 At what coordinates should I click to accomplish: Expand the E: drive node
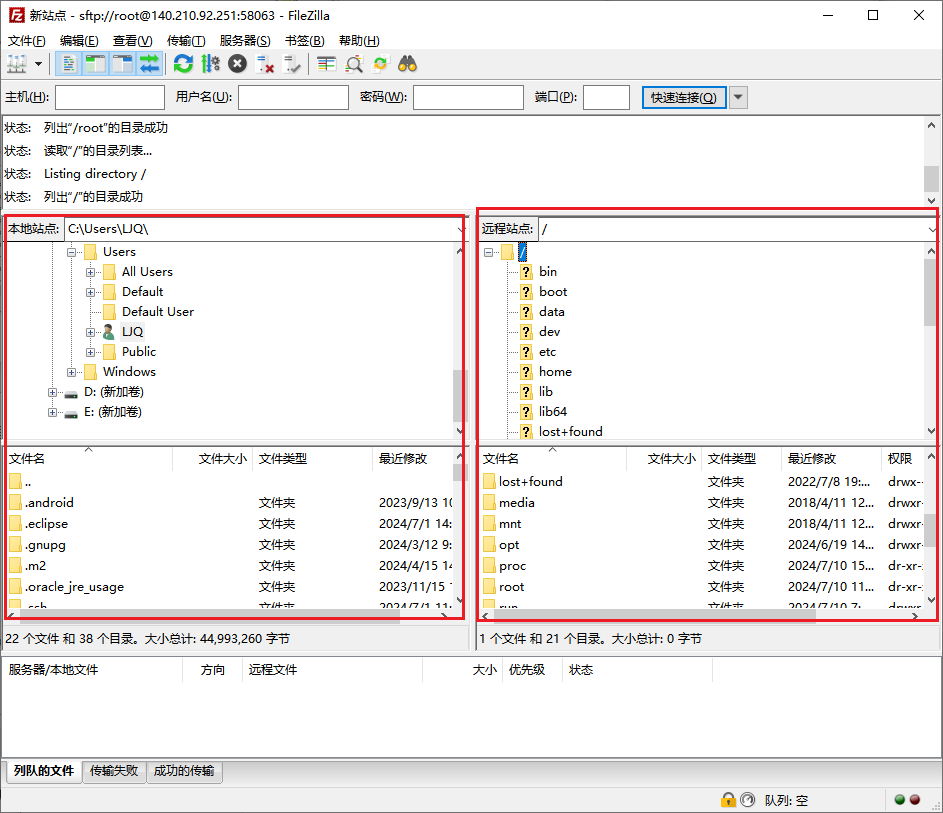click(52, 413)
